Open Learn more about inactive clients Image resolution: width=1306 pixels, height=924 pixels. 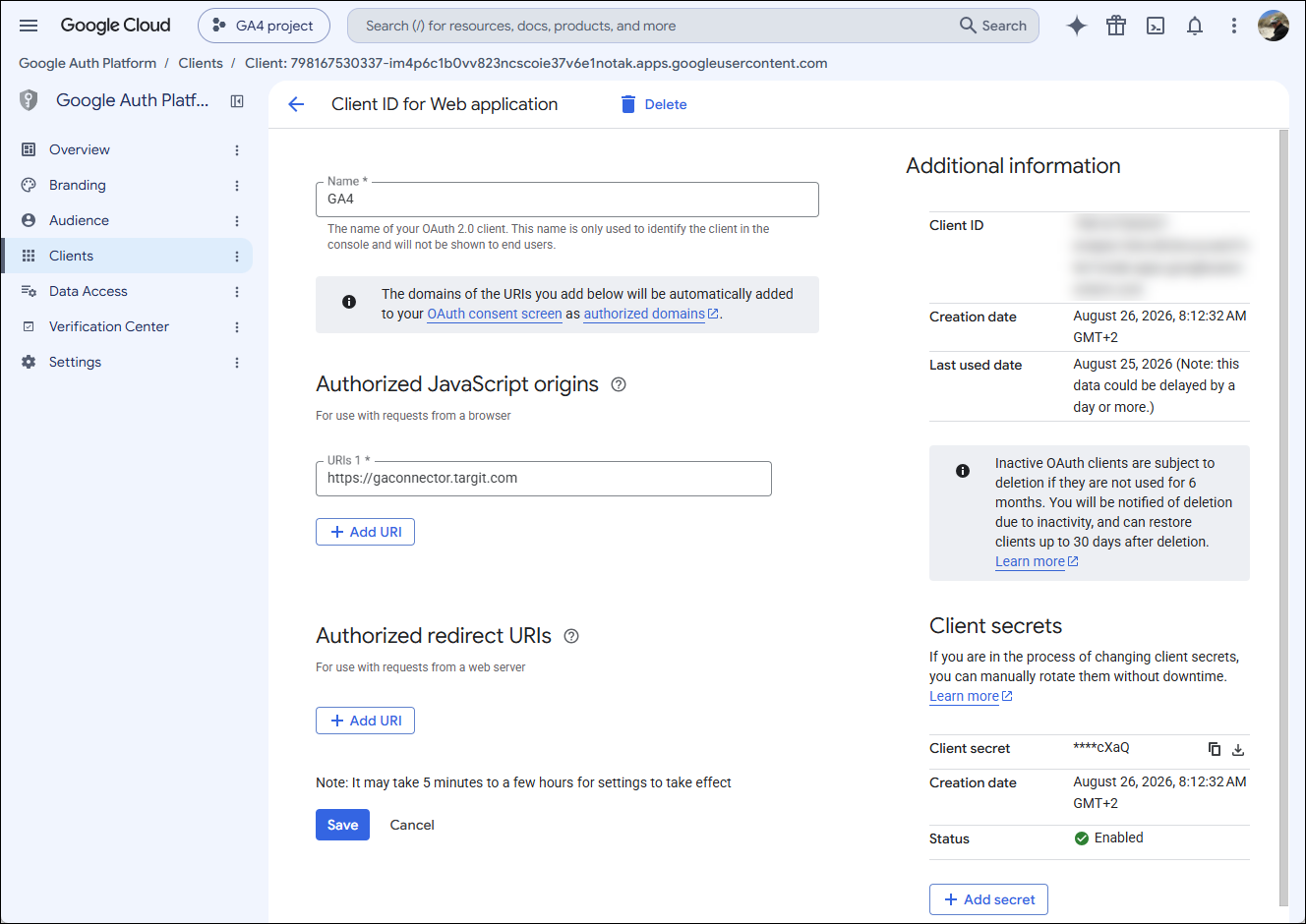click(1037, 561)
